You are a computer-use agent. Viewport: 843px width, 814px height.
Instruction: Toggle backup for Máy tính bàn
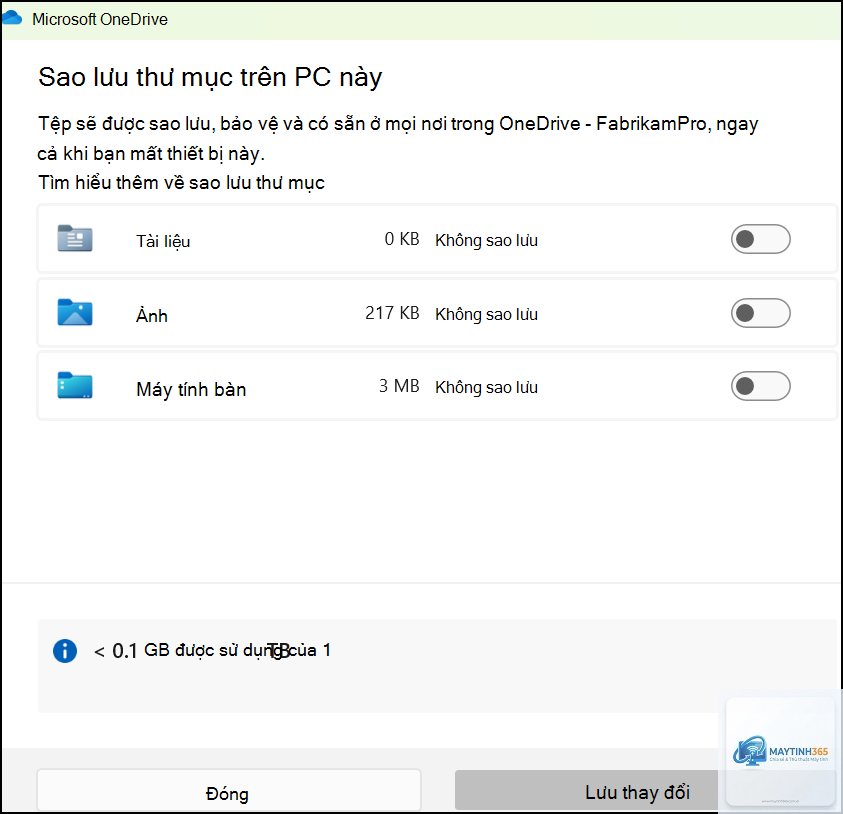pos(760,385)
